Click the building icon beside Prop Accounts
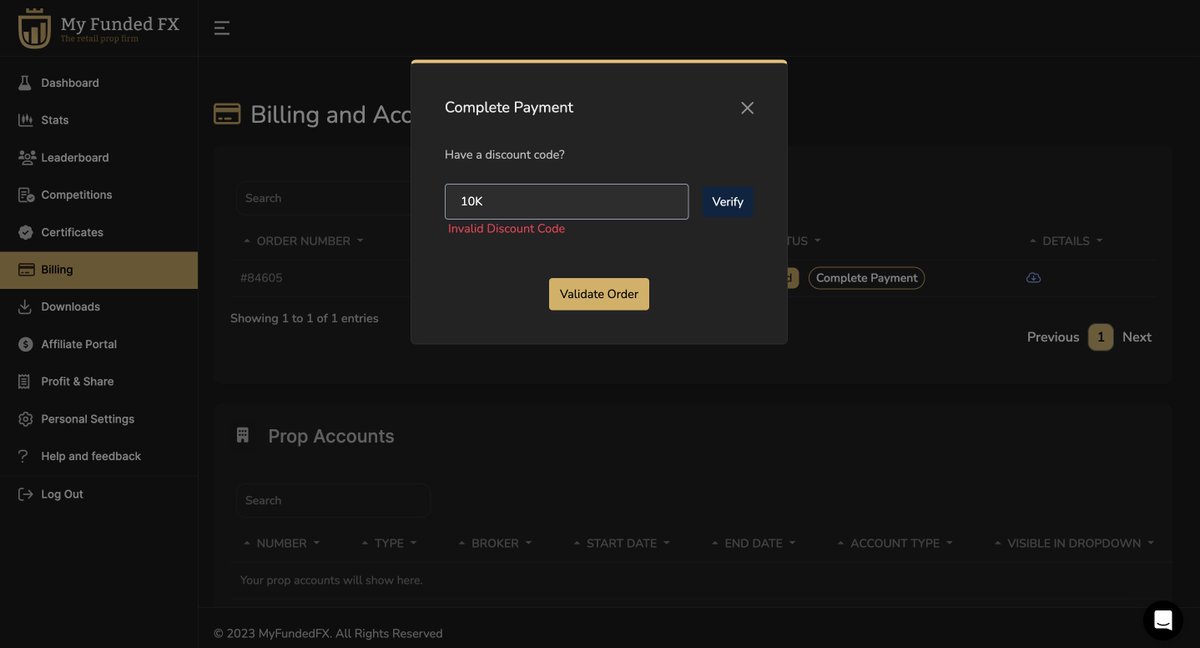The width and height of the screenshot is (1200, 648). coord(242,436)
